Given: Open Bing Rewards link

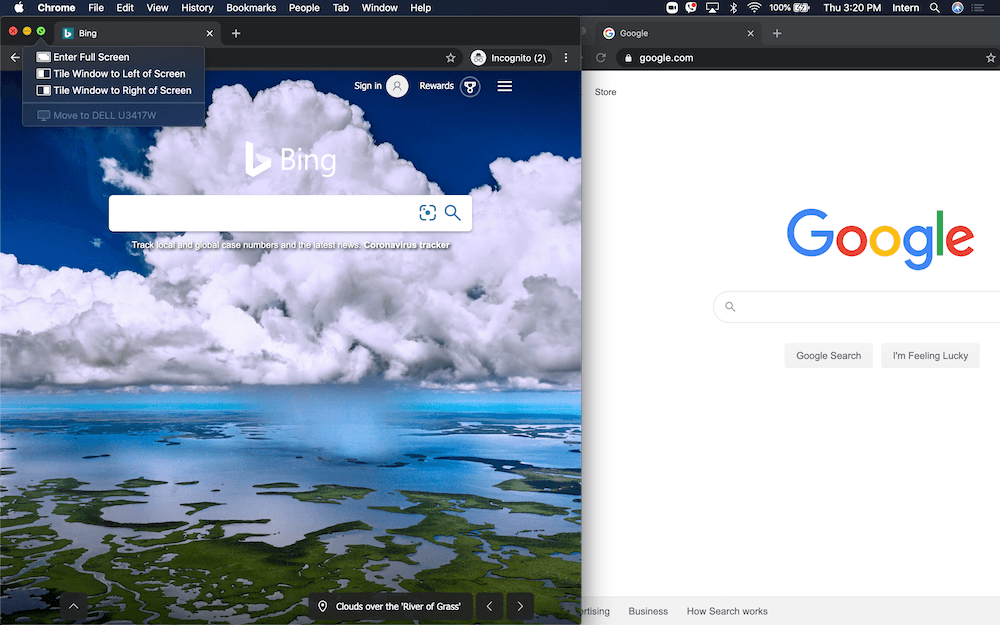Looking at the screenshot, I should click(x=436, y=85).
